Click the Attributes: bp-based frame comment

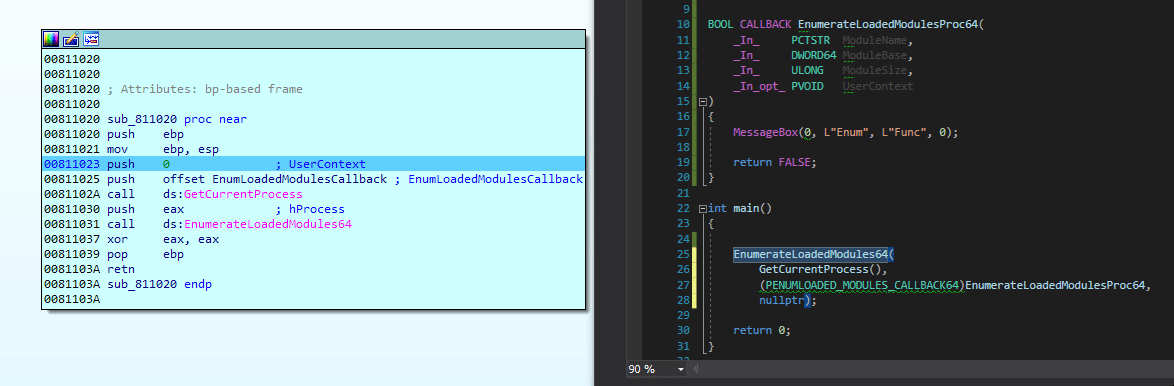[x=204, y=89]
